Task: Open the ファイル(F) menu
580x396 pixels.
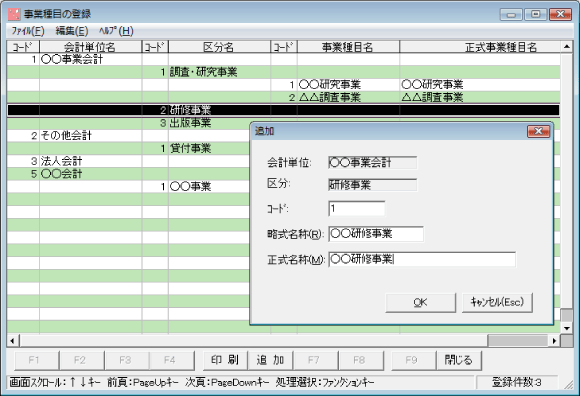Action: click(28, 31)
